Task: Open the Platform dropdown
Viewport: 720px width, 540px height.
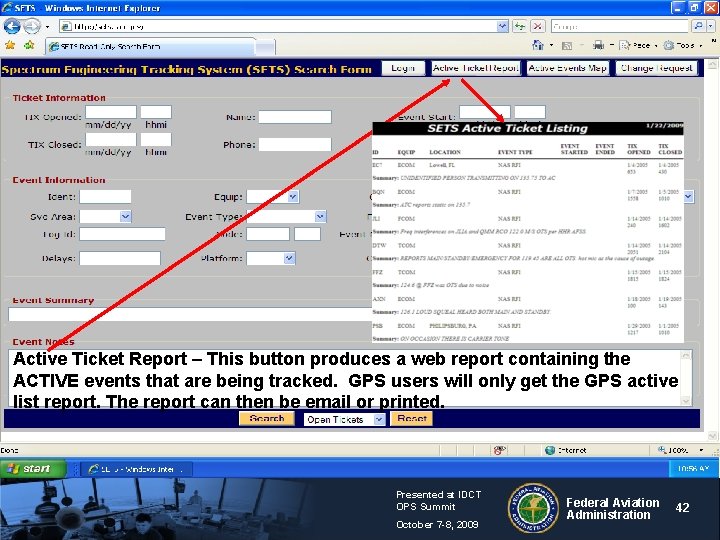Action: pyautogui.click(x=271, y=258)
